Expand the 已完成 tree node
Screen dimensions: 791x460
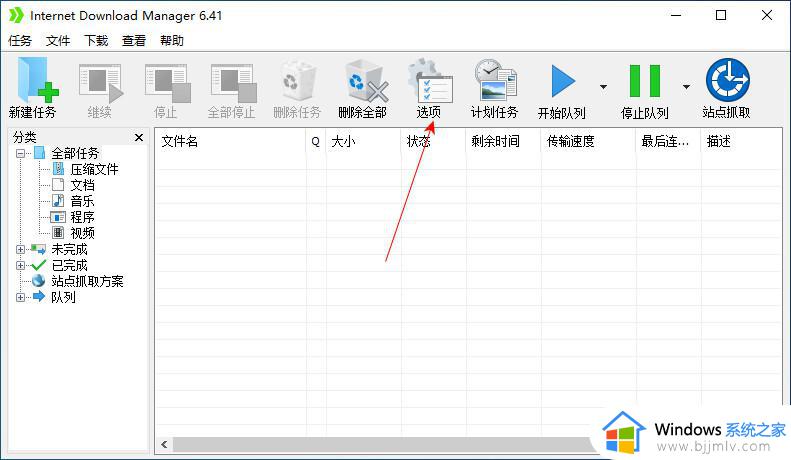(x=20, y=265)
